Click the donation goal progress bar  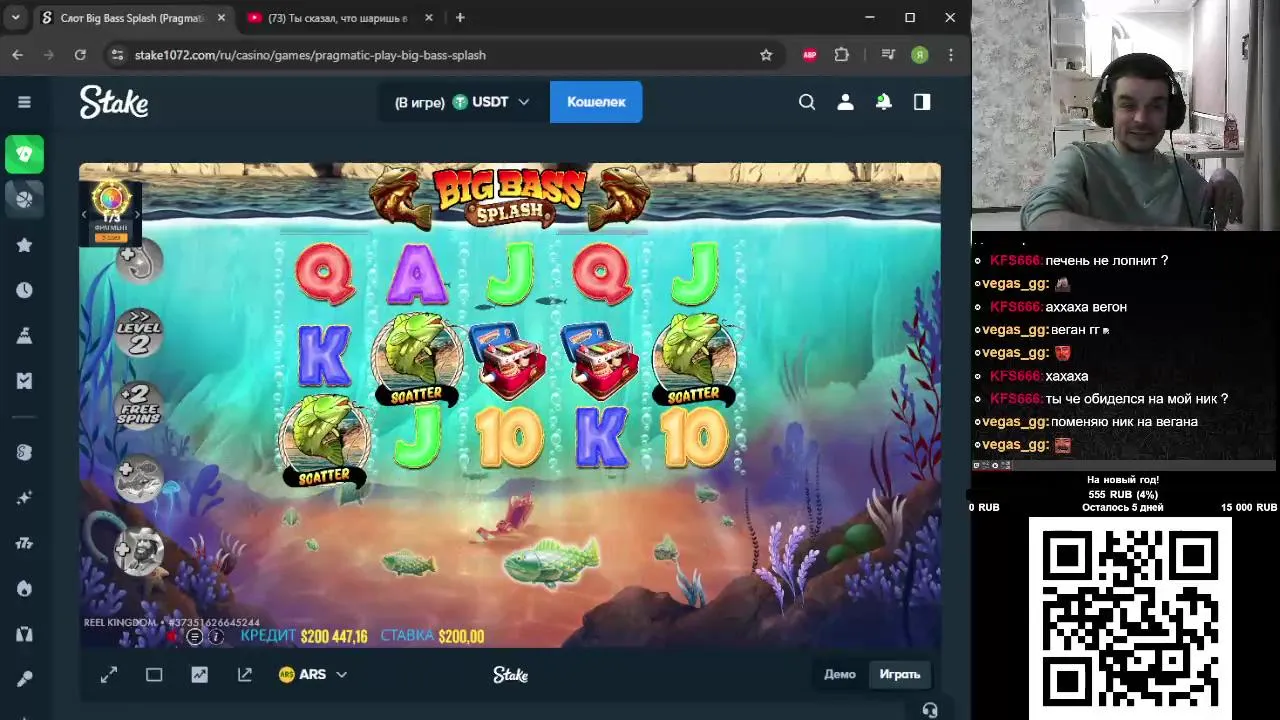[1123, 495]
